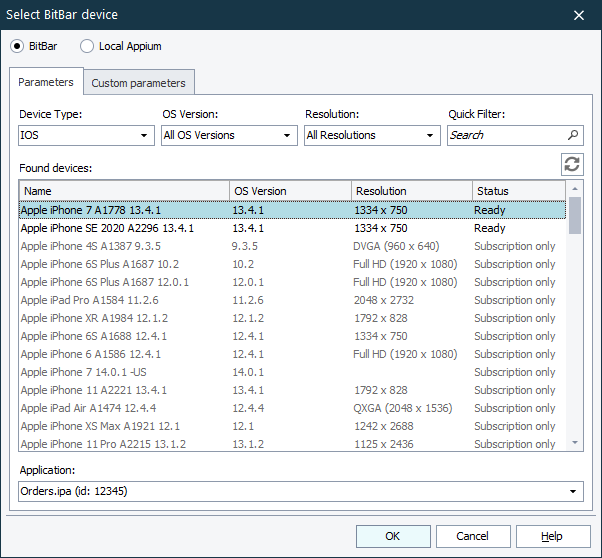
Task: Switch to the Custom parameters tab
Action: [138, 83]
